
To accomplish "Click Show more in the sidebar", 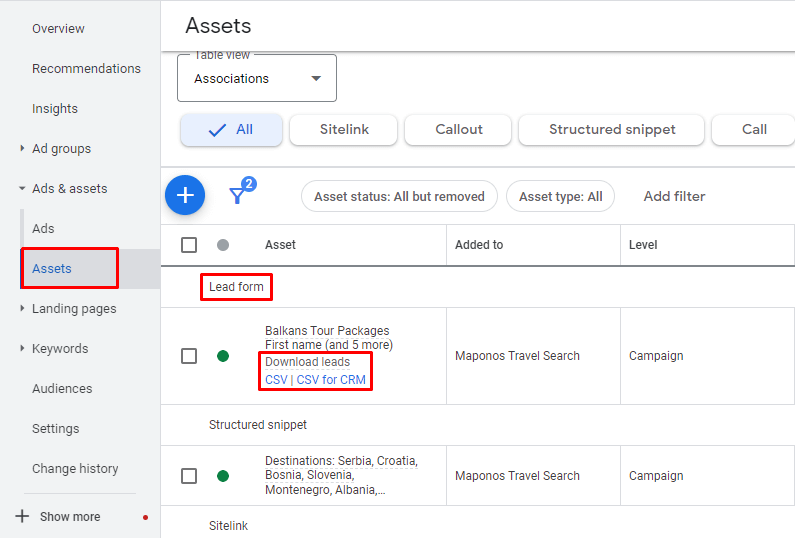I will pos(70,517).
